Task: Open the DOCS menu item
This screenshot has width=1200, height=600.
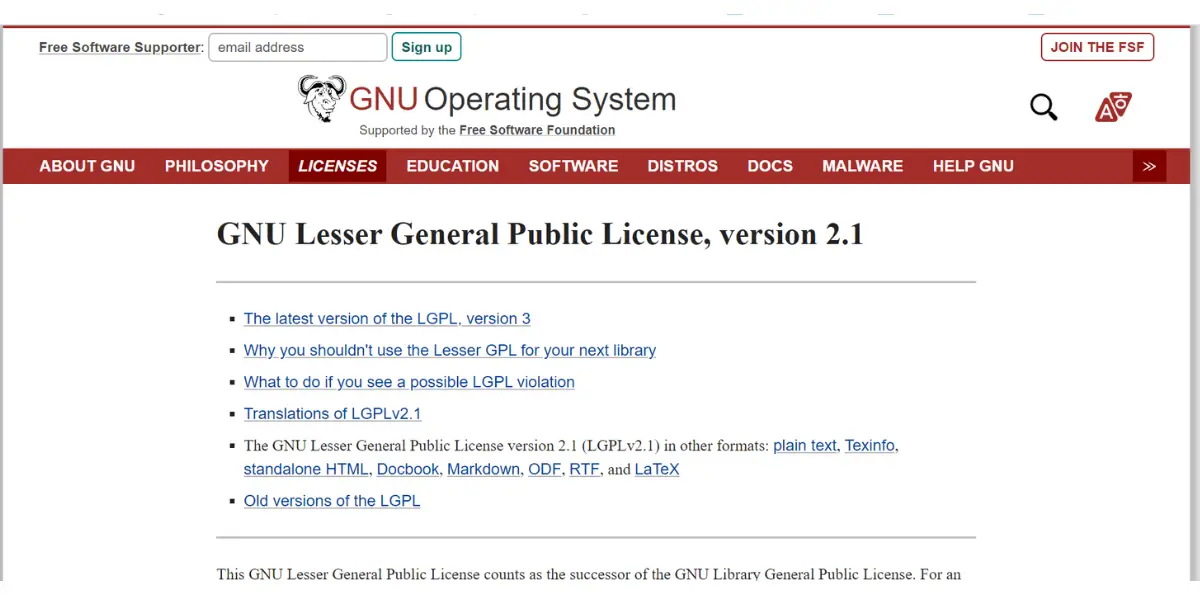Action: click(770, 166)
